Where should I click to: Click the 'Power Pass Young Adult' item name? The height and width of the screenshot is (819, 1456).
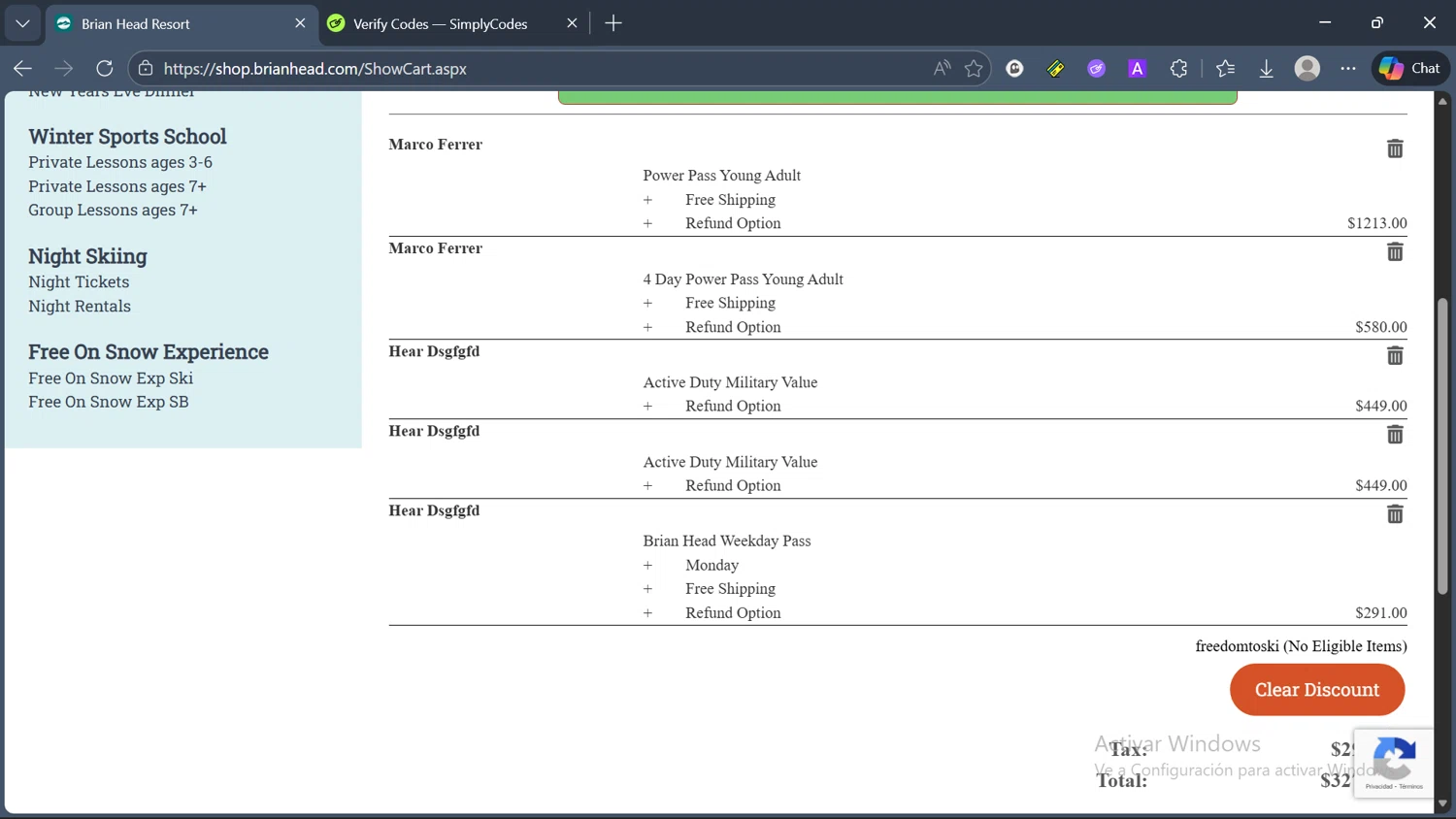tap(721, 176)
